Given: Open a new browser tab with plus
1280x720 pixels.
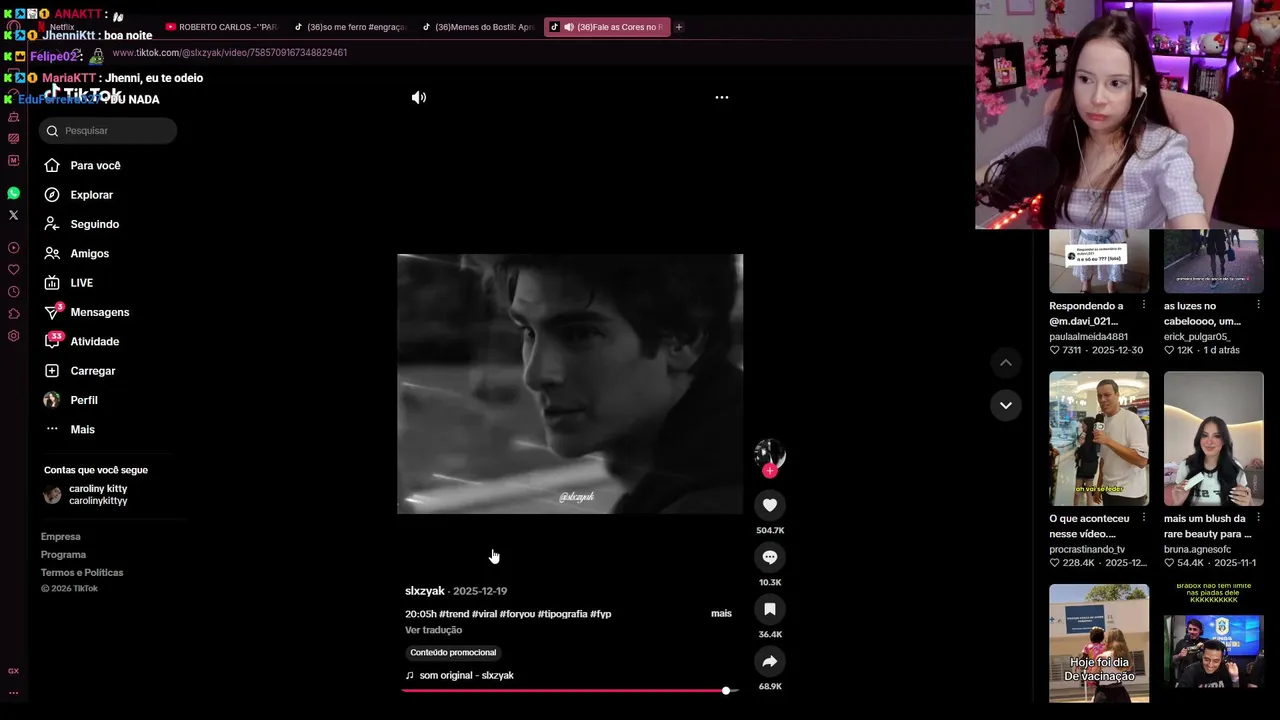Looking at the screenshot, I should [678, 27].
